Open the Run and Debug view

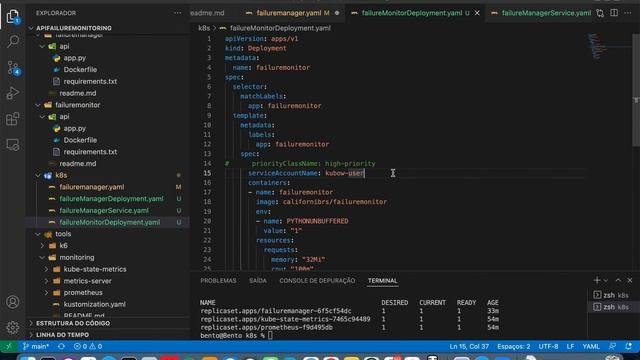pos(13,93)
